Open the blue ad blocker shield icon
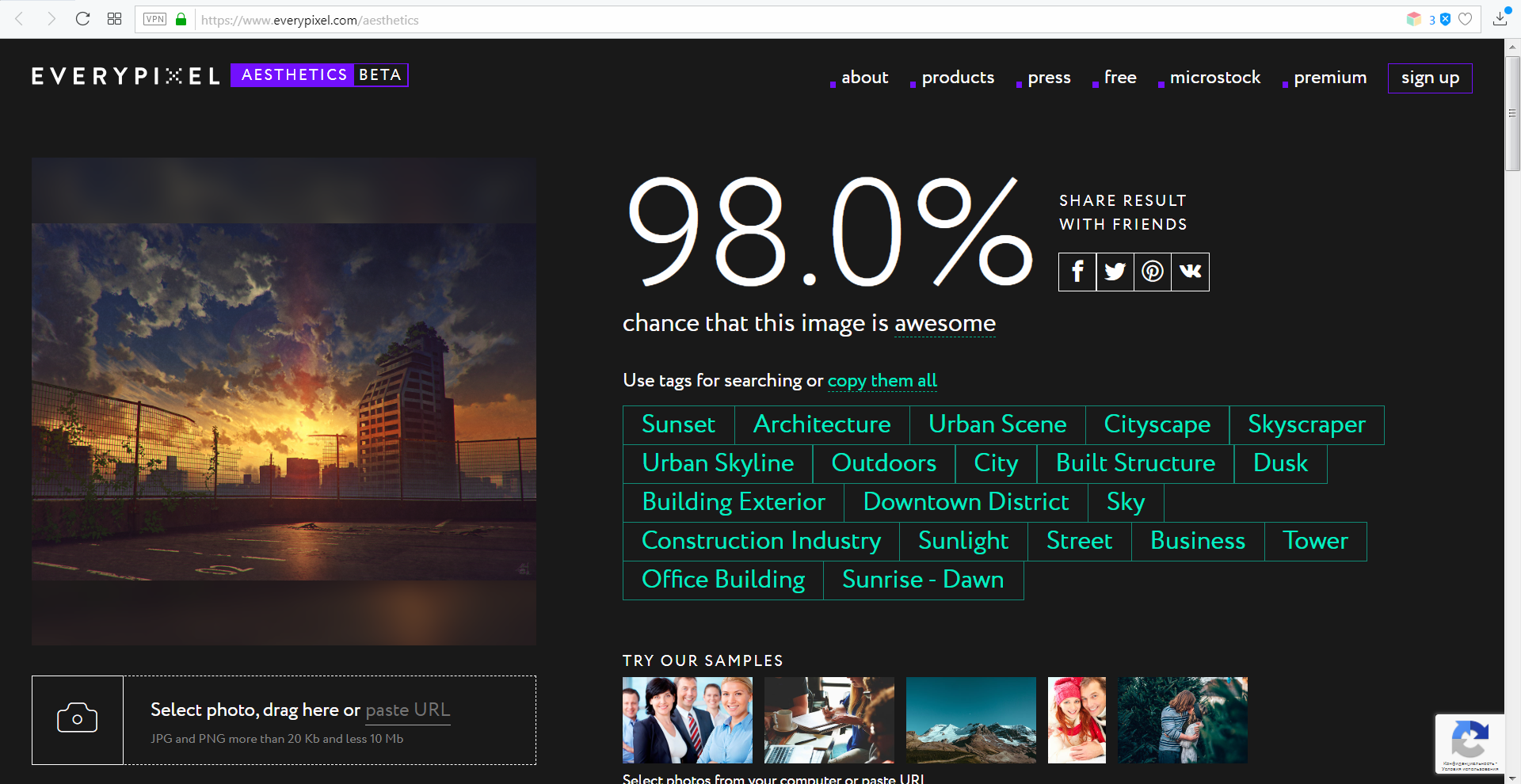Image resolution: width=1521 pixels, height=784 pixels. (1445, 19)
